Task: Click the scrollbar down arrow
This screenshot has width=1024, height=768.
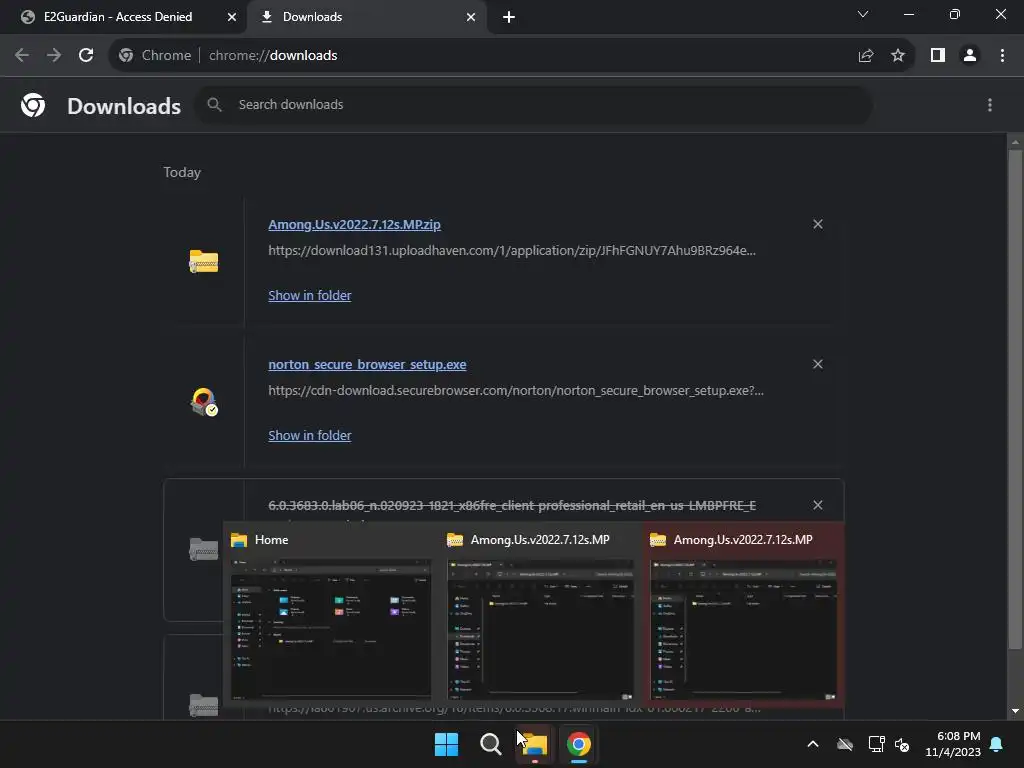Action: [x=1015, y=711]
